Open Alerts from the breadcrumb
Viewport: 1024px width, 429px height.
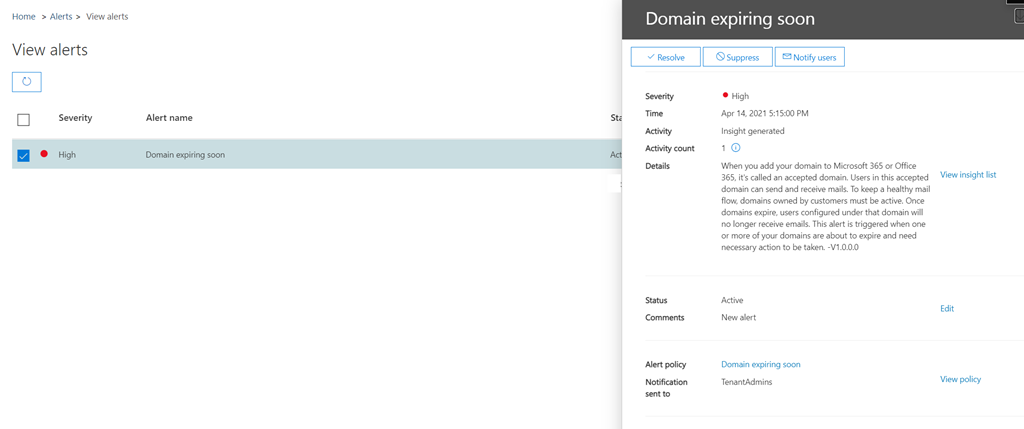(x=61, y=17)
